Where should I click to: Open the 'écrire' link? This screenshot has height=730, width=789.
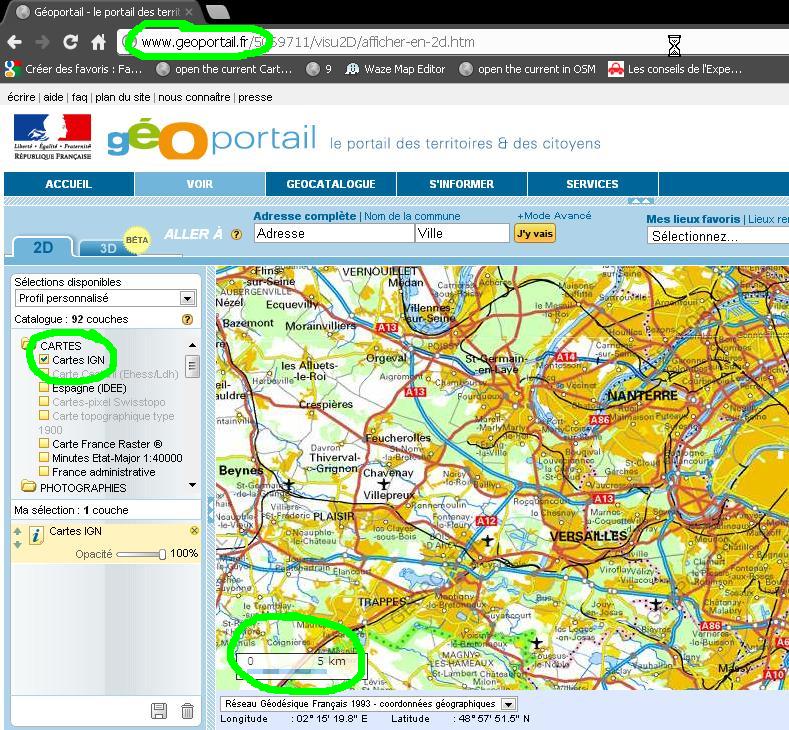21,97
